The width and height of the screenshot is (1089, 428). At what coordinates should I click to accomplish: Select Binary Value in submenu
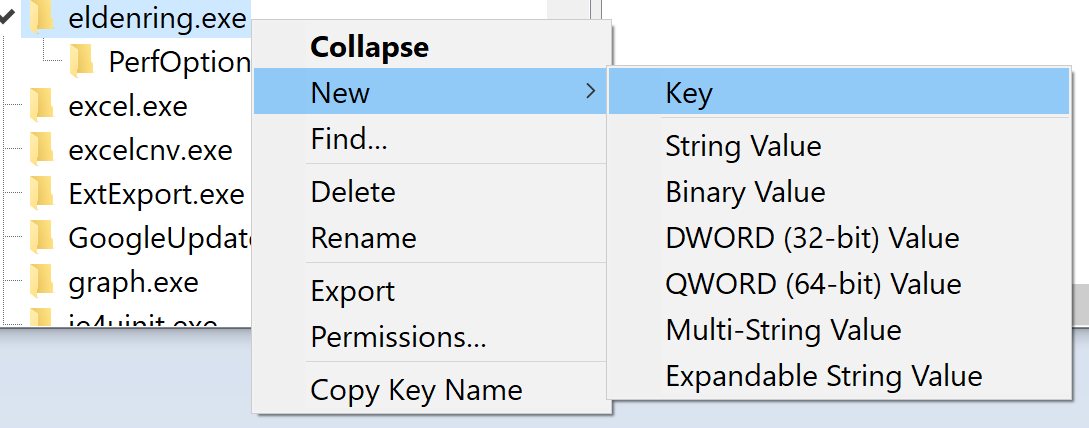coord(745,192)
